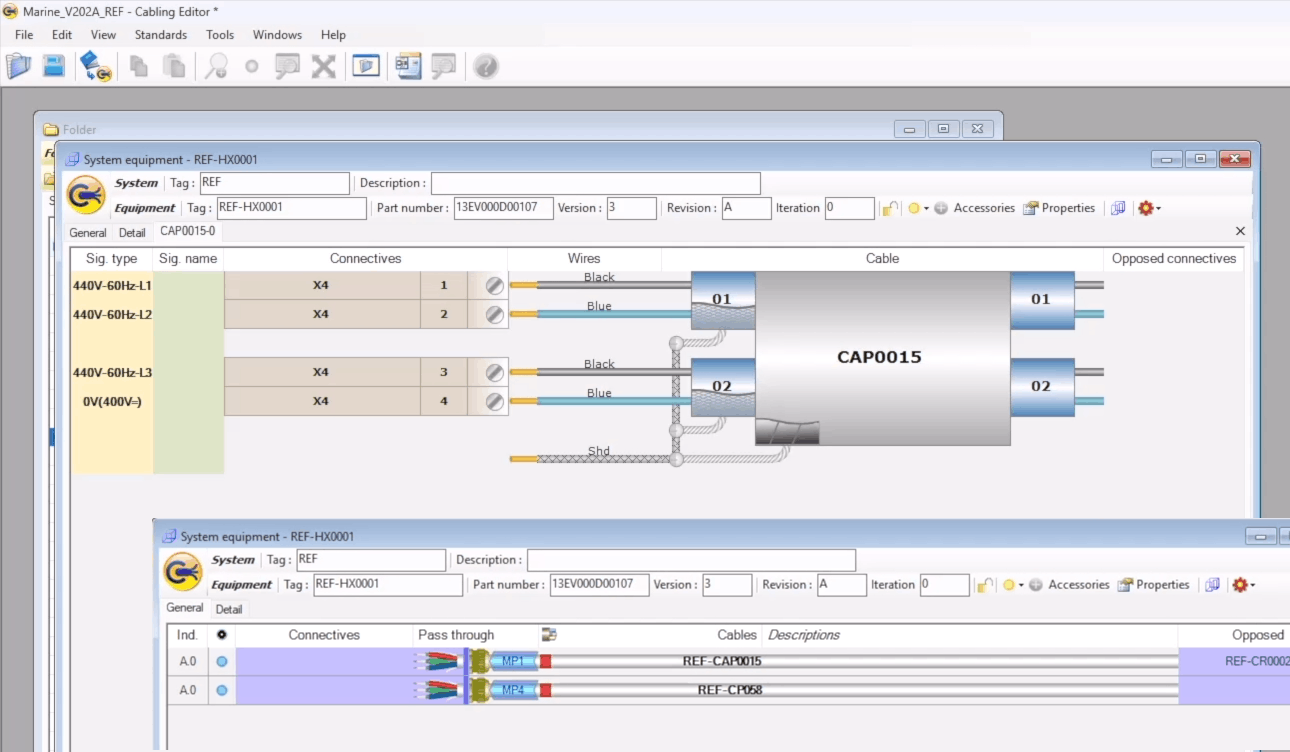Click the red marker on REF-CAP0015 cable
Screen dimensions: 1290x752
pos(546,661)
